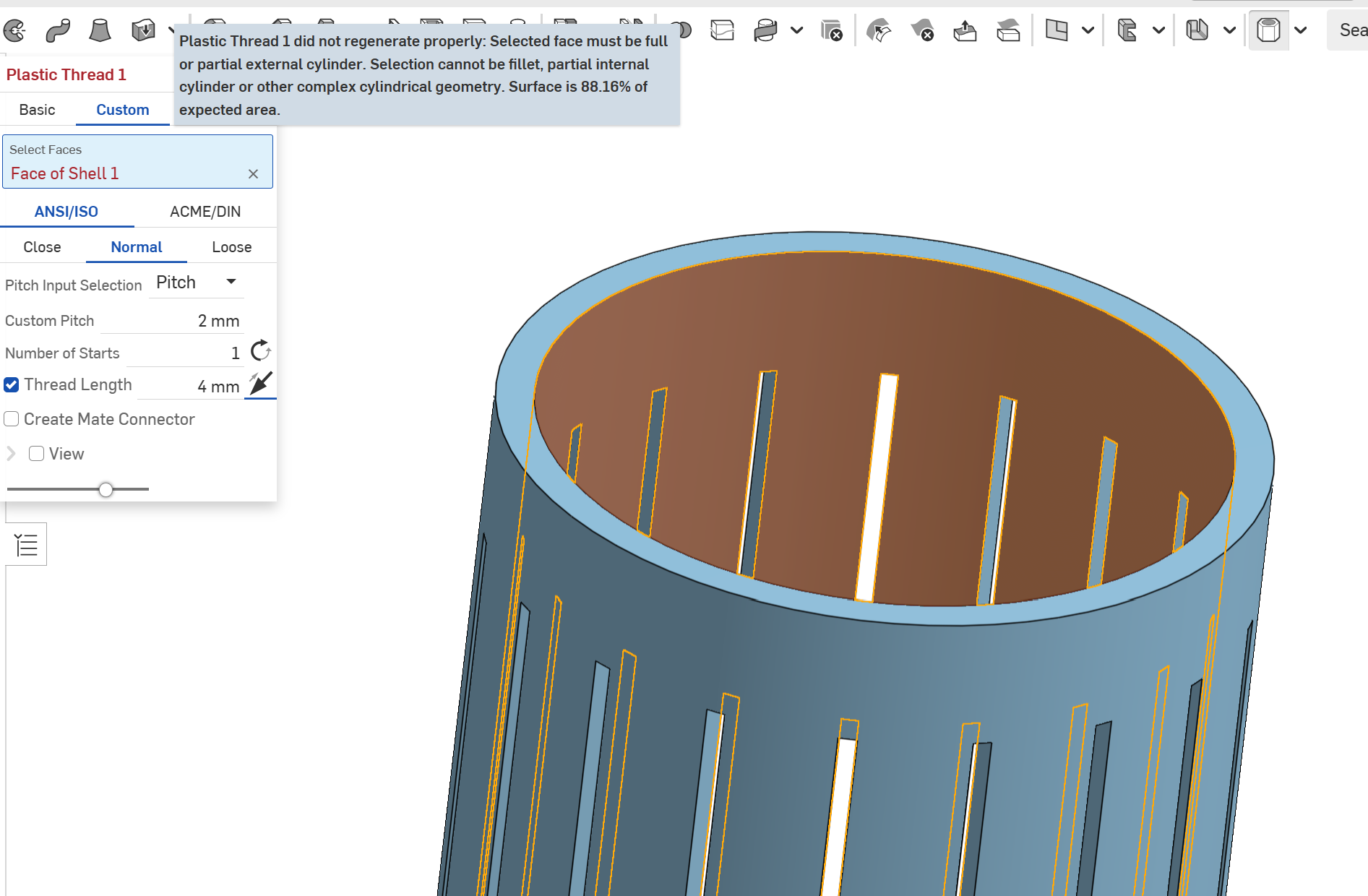Select the Wrap tool
1368x896 pixels.
click(765, 30)
